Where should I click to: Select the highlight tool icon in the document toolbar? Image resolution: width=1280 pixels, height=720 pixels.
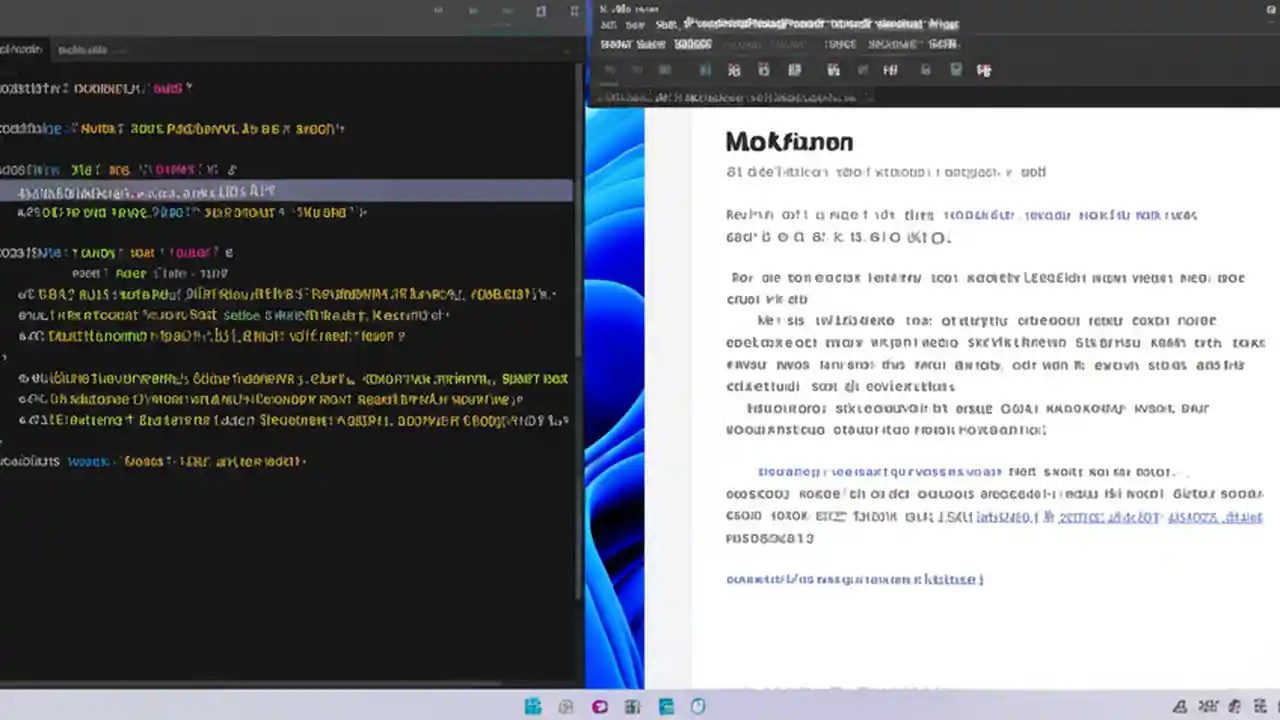(890, 70)
